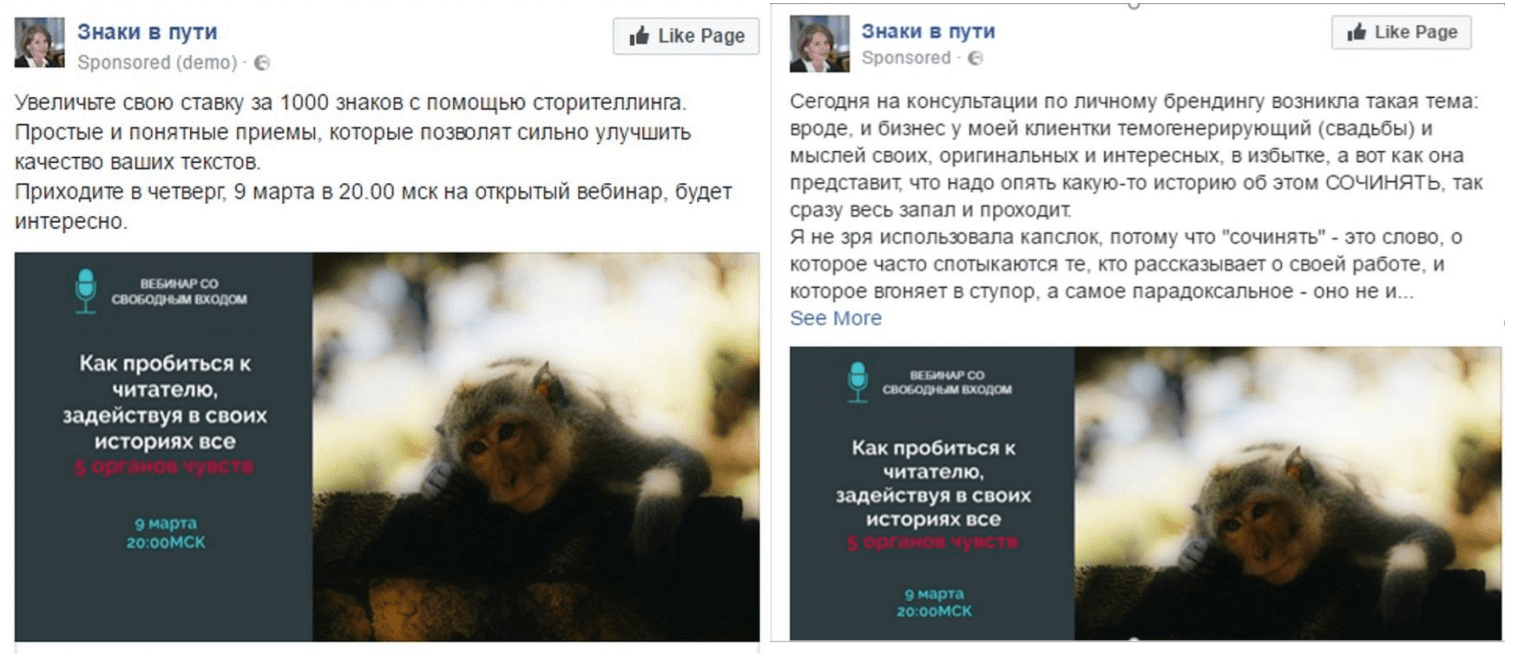
Task: Click the microphone icon in left banner
Action: click(85, 291)
